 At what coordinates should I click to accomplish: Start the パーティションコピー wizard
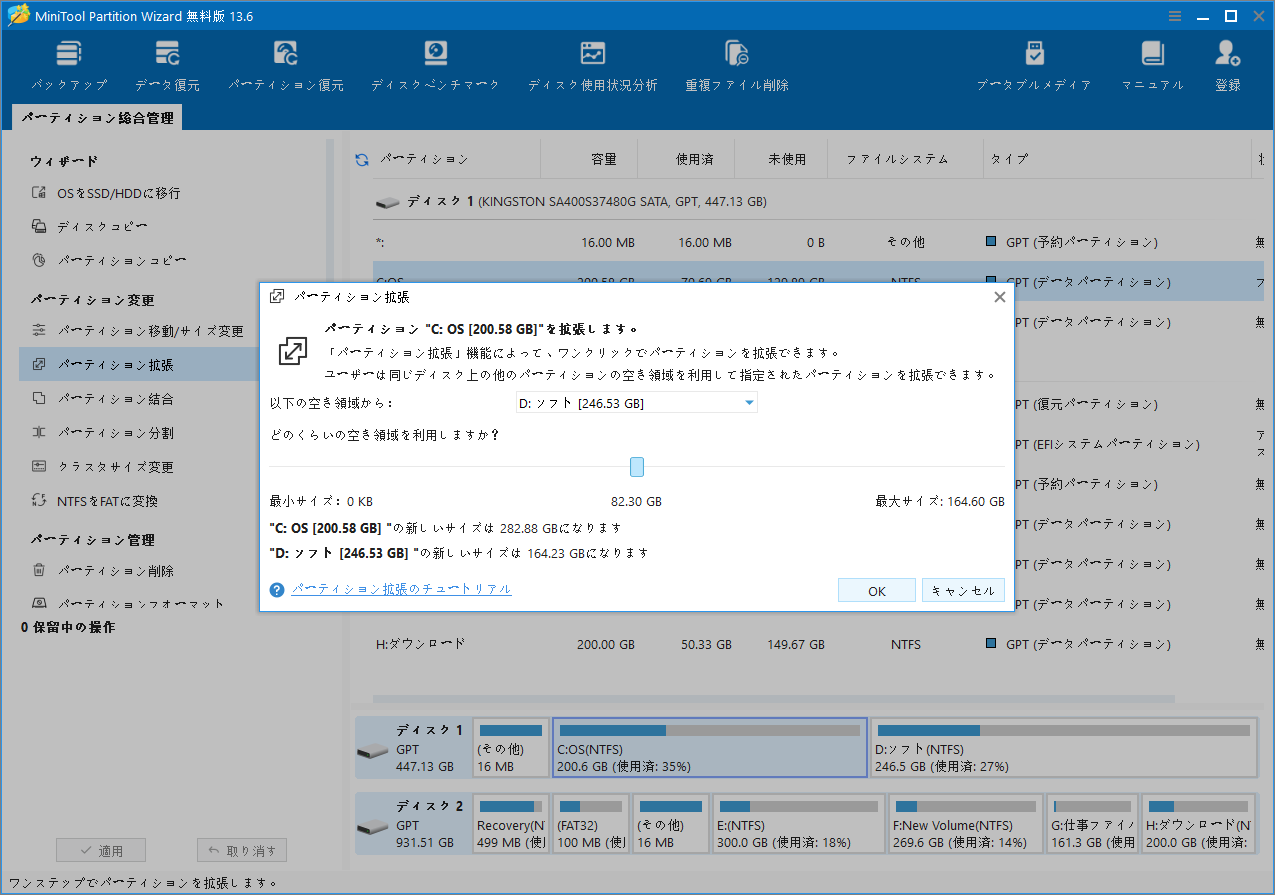tap(109, 261)
